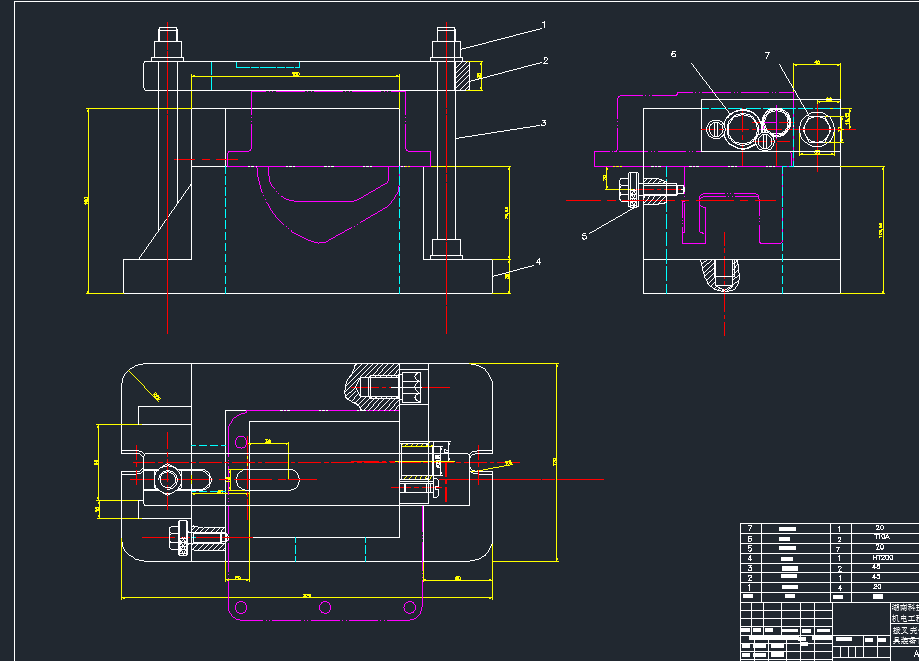The width and height of the screenshot is (919, 661).
Task: Select callout number 4 near the base plate
Action: pyautogui.click(x=539, y=262)
